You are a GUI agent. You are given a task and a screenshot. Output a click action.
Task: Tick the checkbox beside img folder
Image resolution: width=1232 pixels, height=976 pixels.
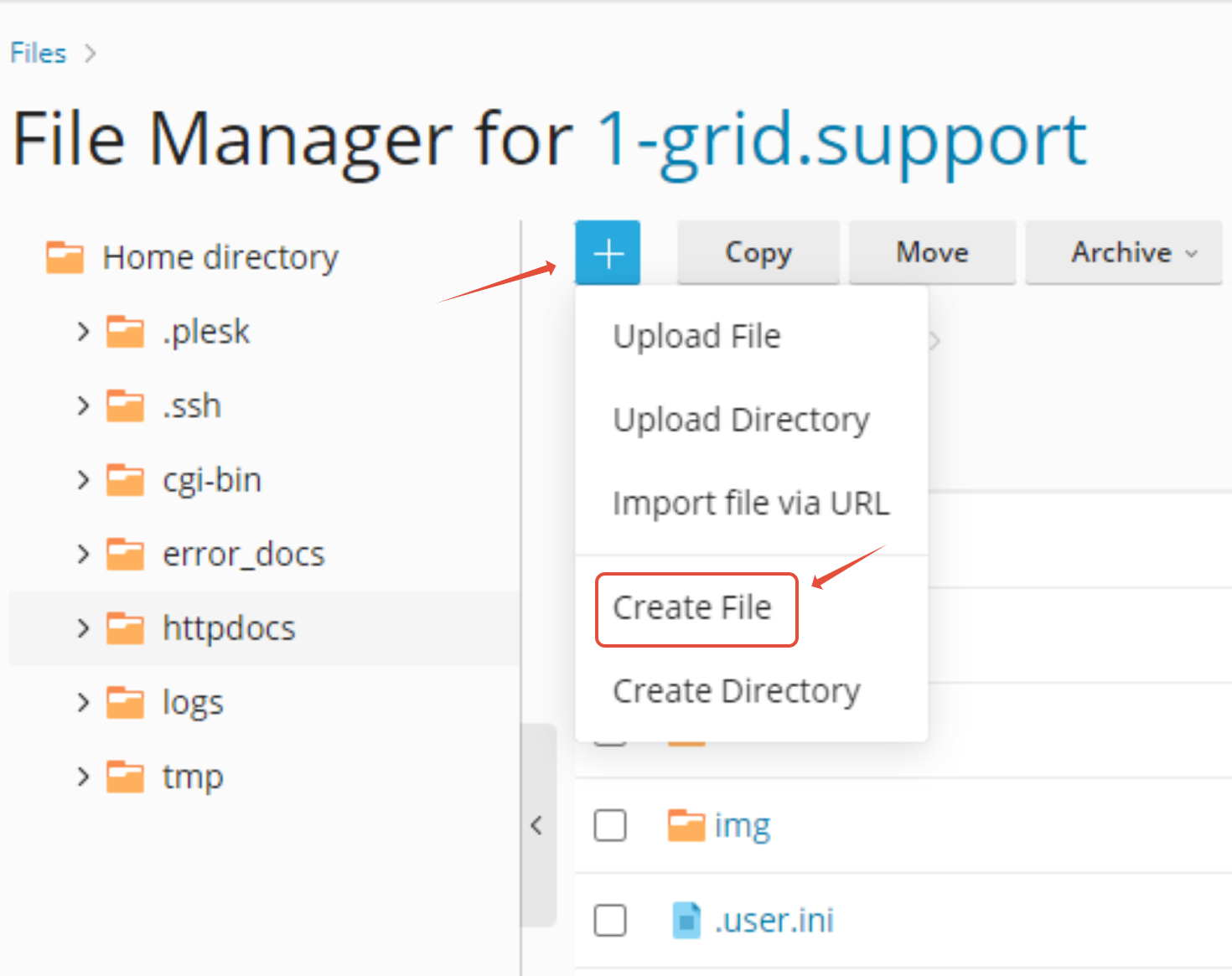click(609, 825)
